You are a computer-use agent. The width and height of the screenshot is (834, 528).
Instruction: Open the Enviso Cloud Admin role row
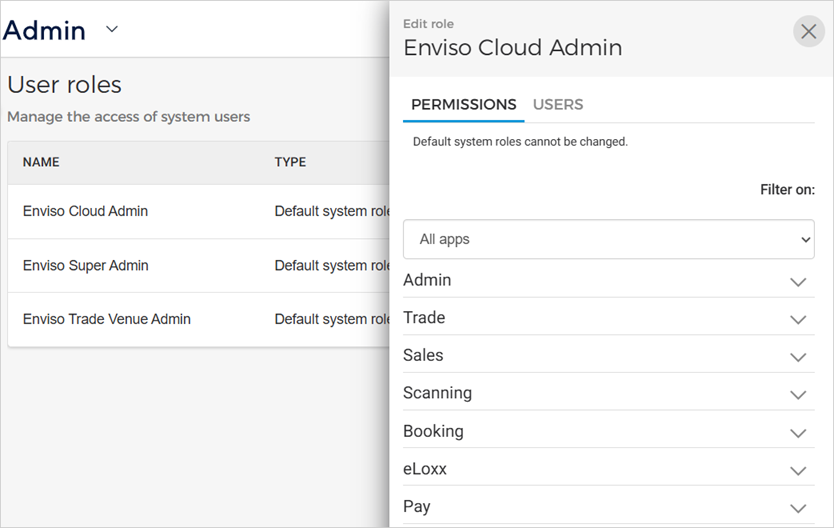click(85, 211)
